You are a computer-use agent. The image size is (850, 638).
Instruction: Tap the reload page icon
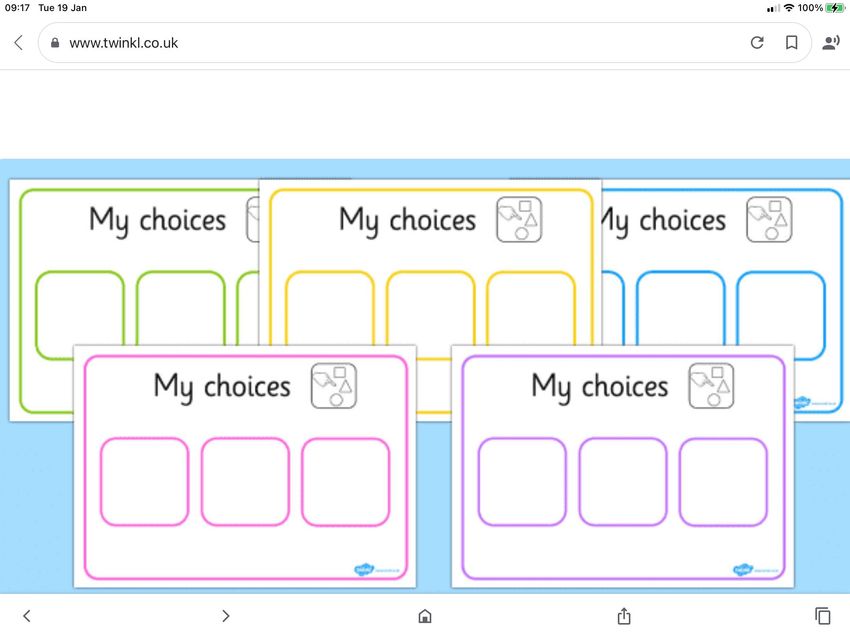(757, 42)
